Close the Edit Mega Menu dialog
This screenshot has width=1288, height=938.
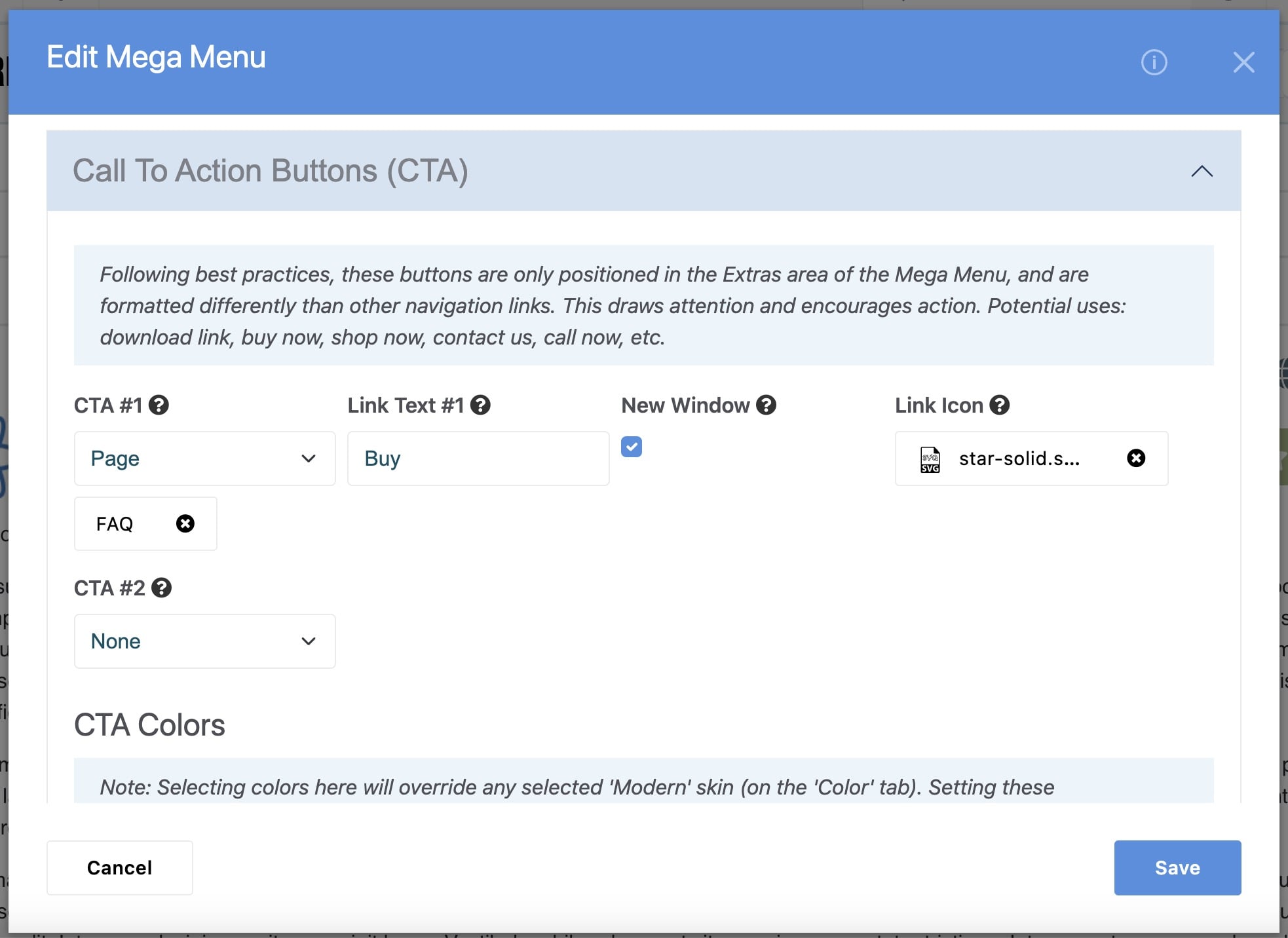1243,63
